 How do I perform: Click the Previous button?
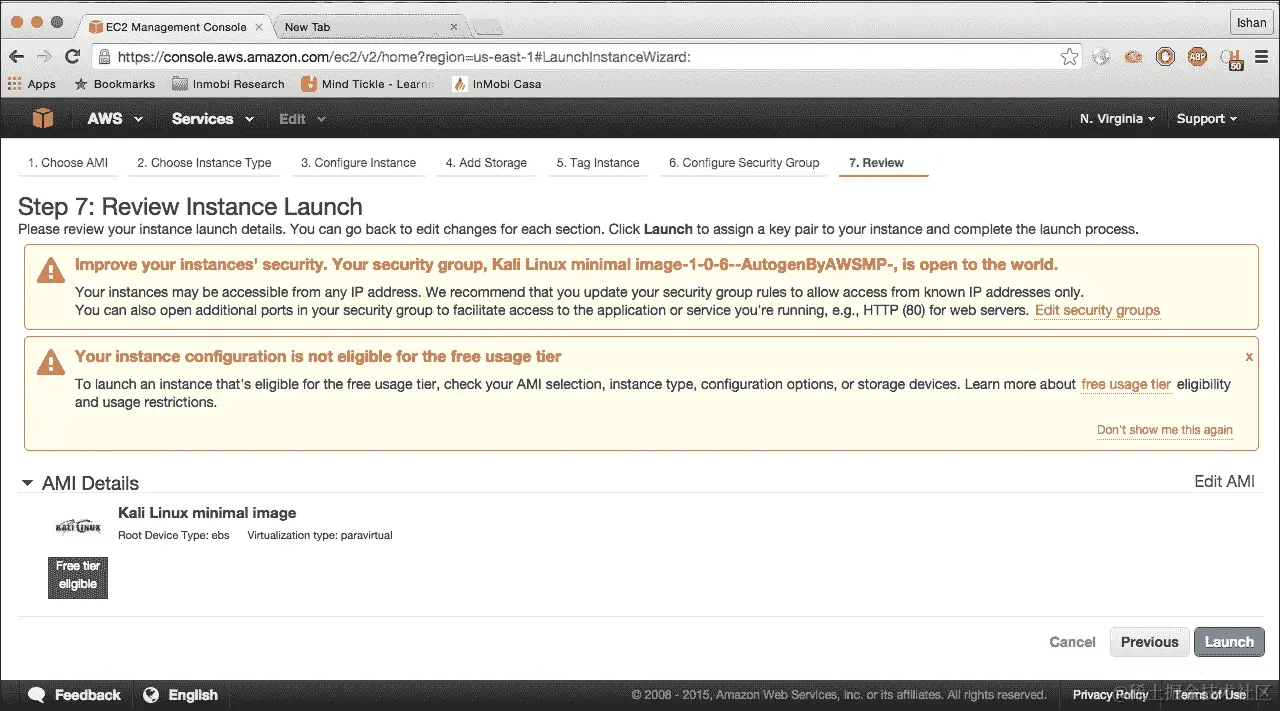click(x=1150, y=642)
